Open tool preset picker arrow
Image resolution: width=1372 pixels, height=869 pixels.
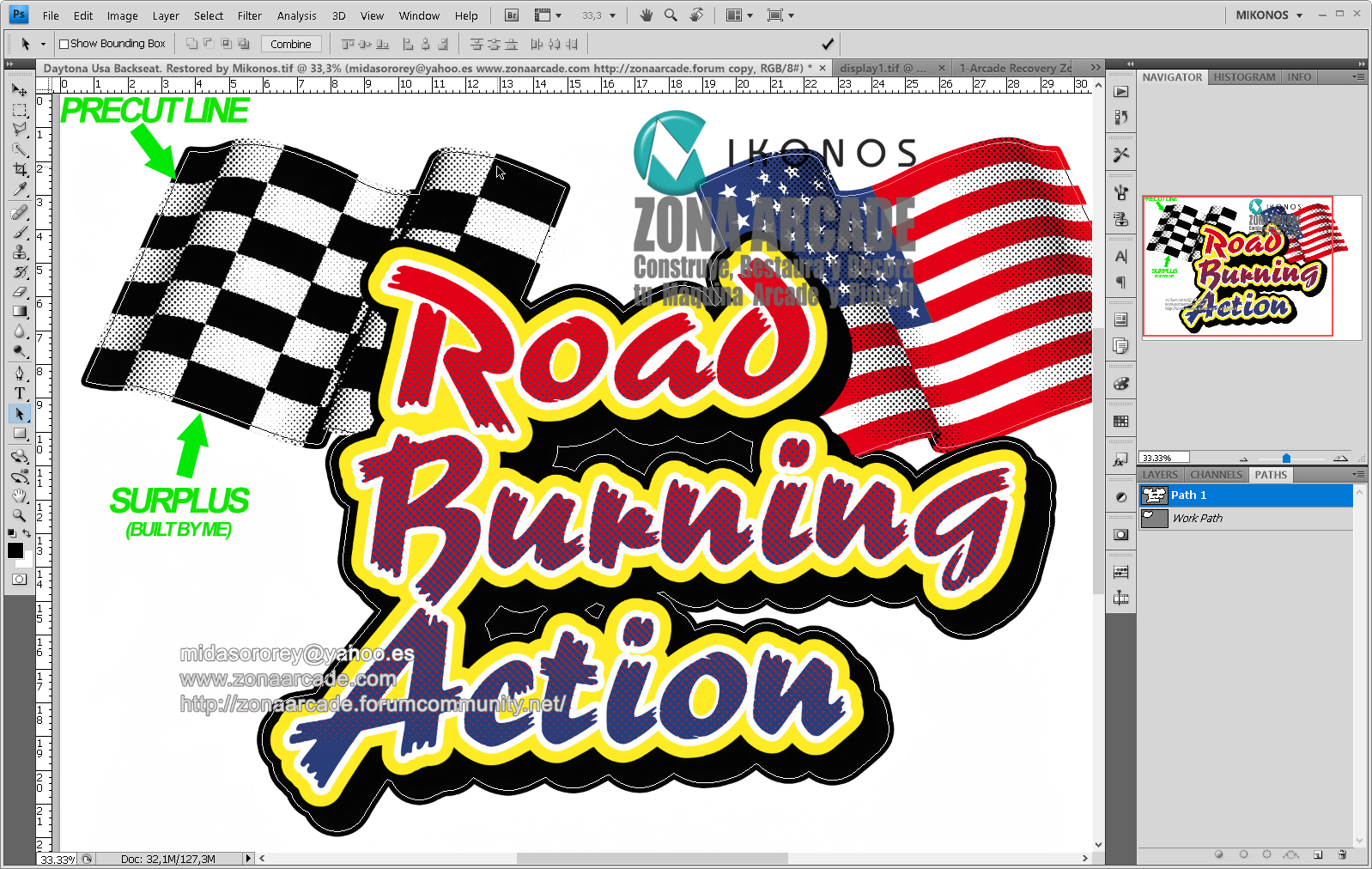point(43,44)
